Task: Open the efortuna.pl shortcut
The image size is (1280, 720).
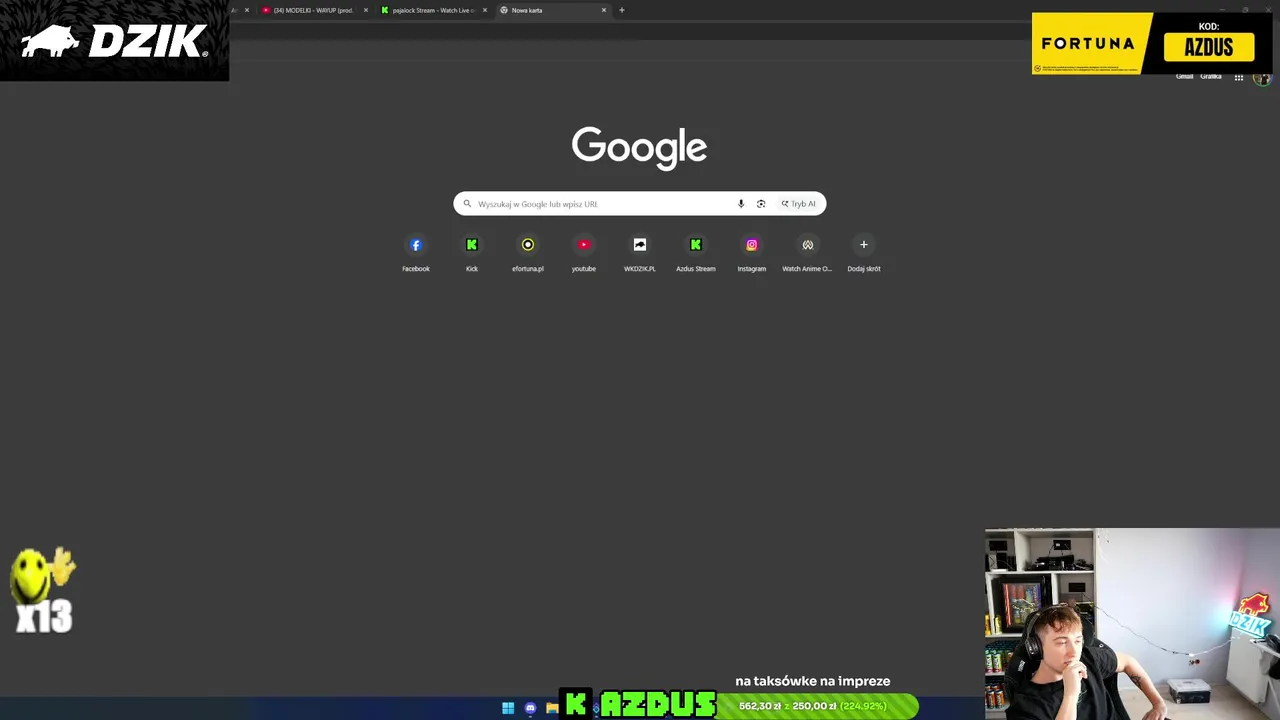Action: pos(528,252)
